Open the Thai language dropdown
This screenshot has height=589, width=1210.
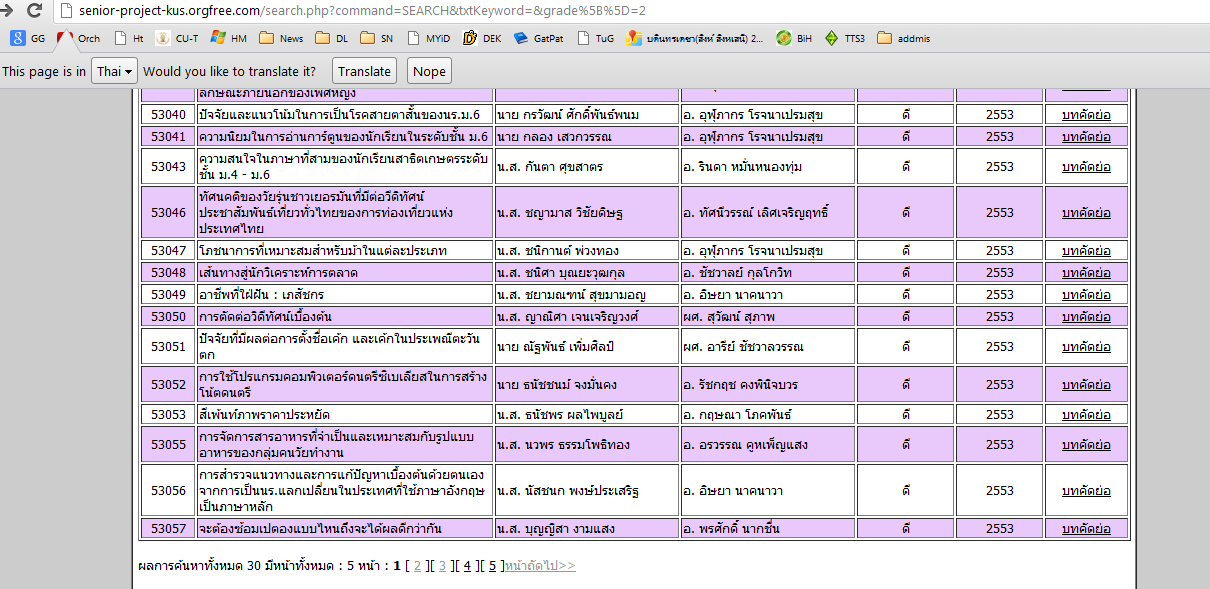coord(114,71)
